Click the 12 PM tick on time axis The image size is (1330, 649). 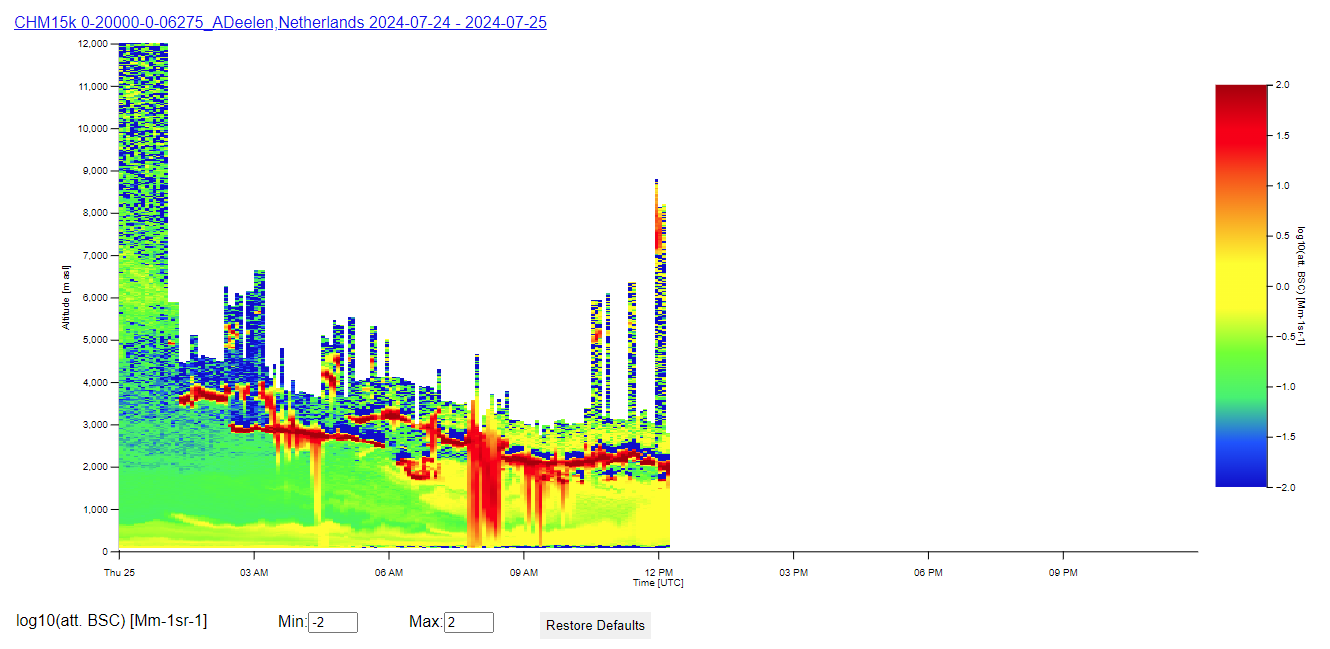(659, 573)
